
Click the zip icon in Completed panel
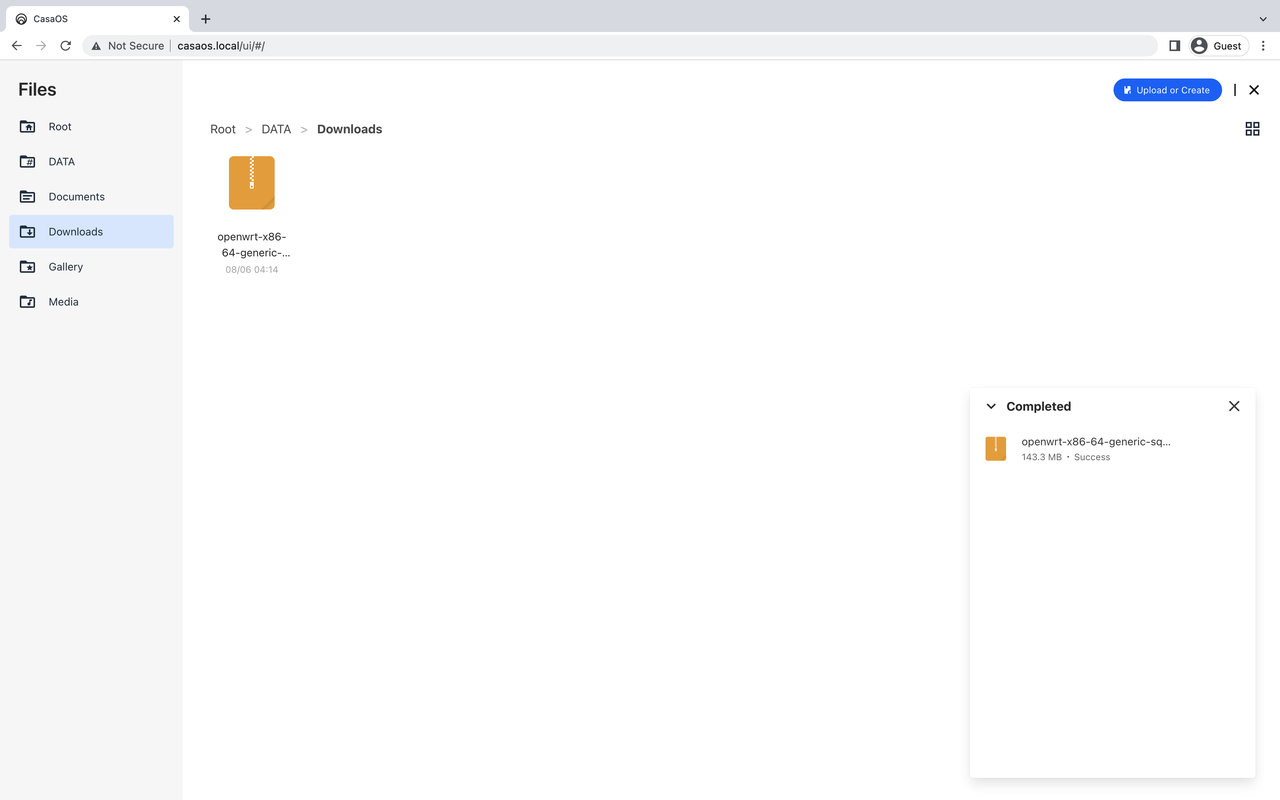(x=995, y=448)
